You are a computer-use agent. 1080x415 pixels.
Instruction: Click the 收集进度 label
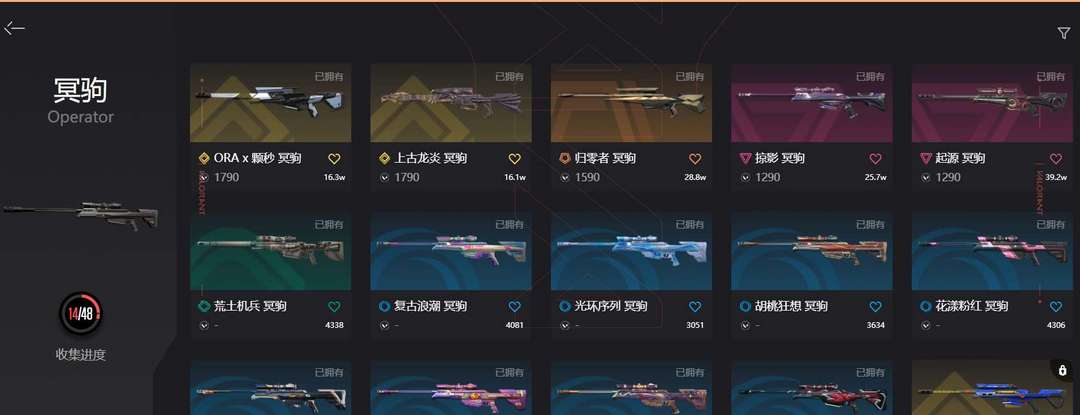pyautogui.click(x=81, y=355)
